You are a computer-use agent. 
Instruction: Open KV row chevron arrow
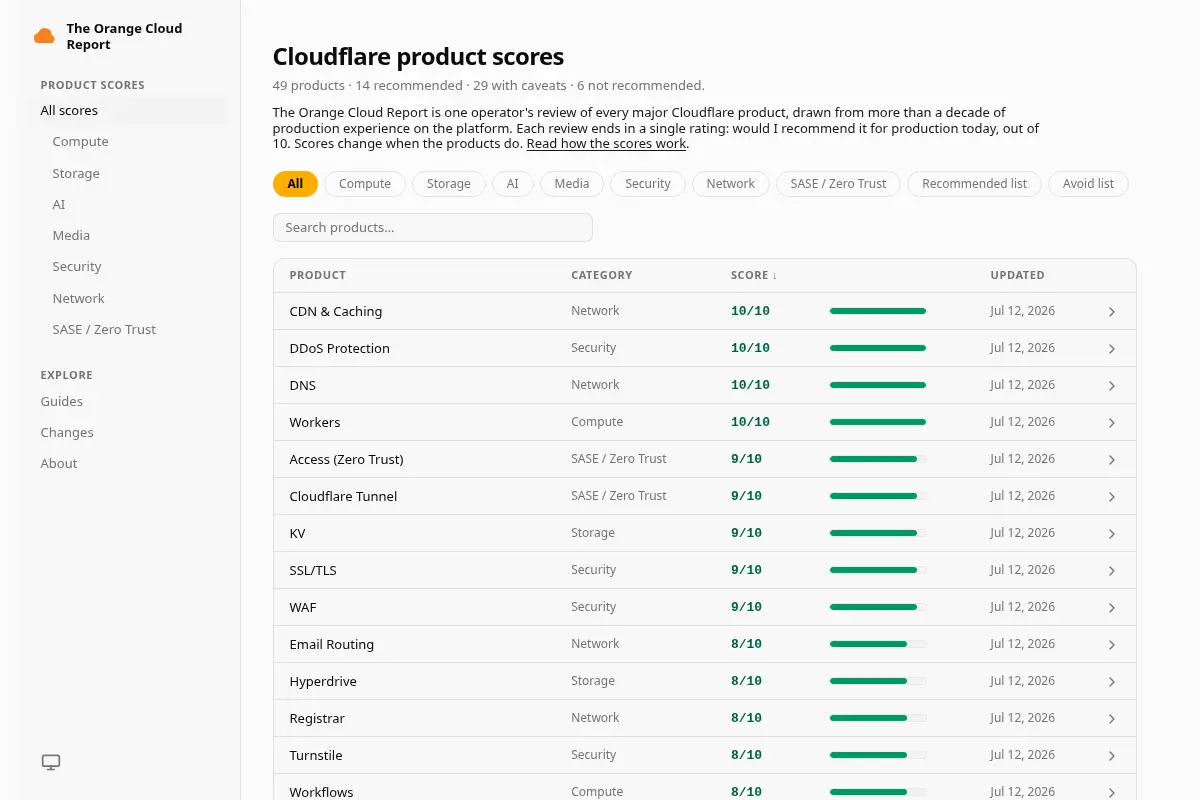coord(1112,534)
